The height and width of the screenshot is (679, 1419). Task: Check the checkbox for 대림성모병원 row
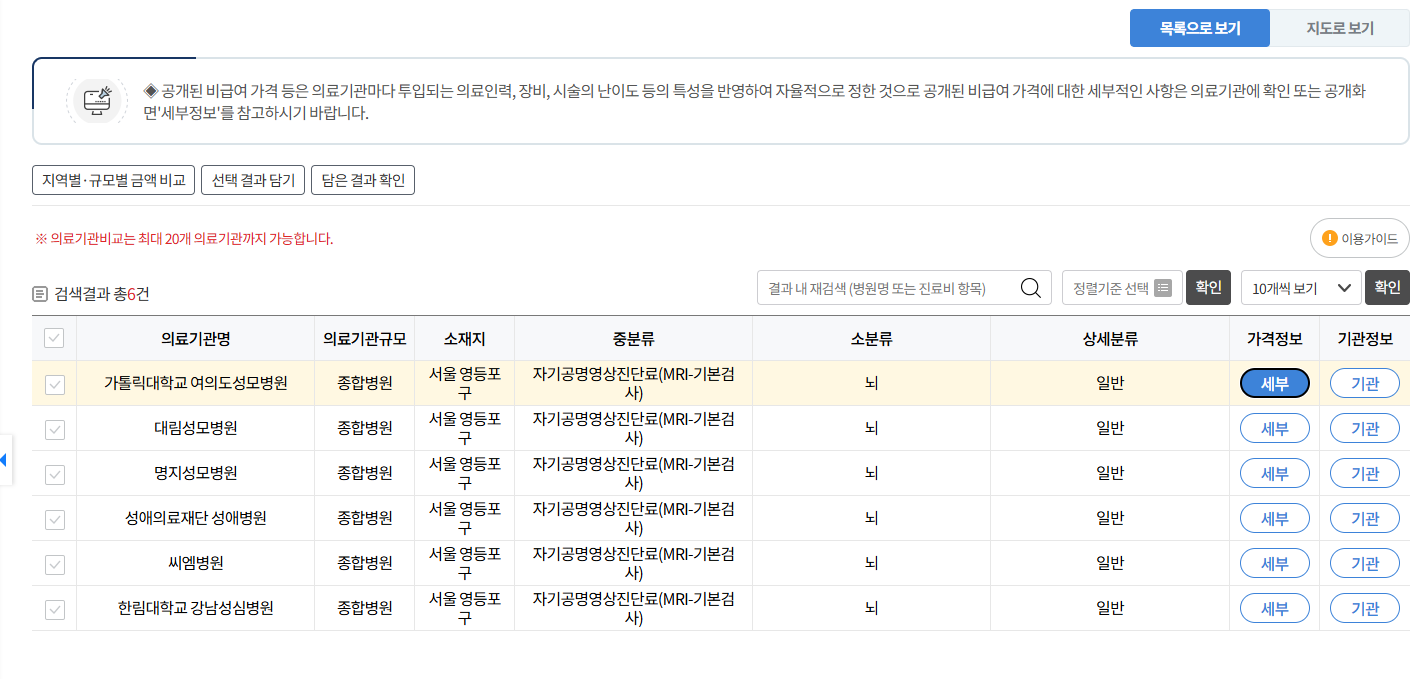click(54, 427)
